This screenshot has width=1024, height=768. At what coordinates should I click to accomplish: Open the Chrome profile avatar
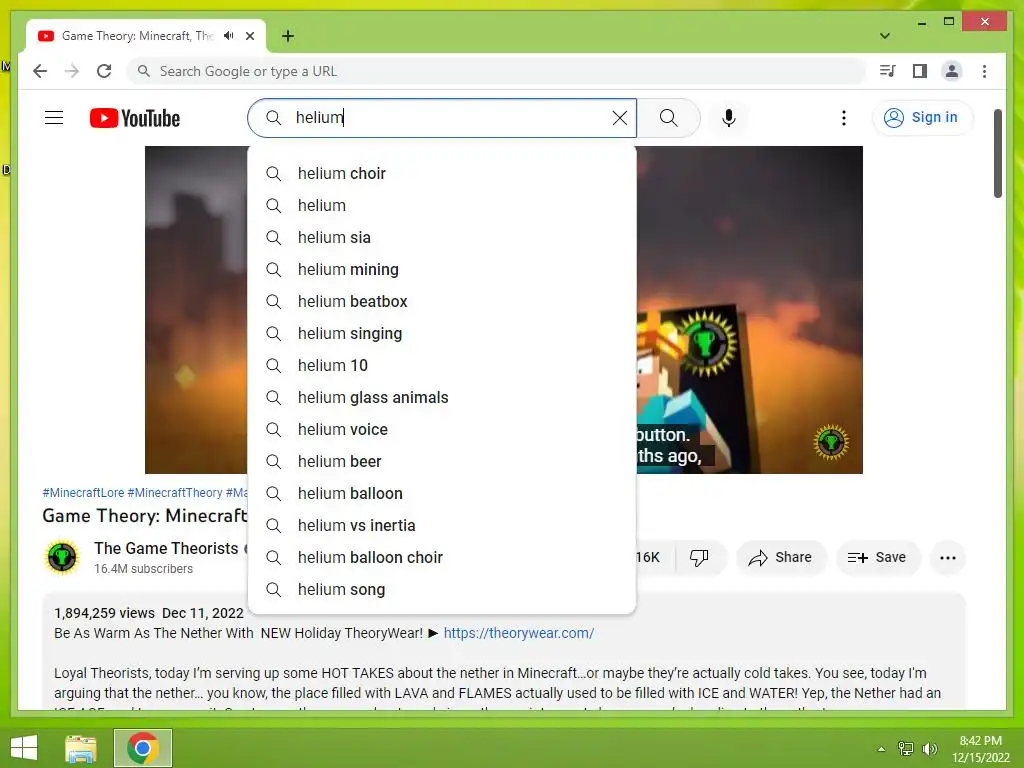952,71
